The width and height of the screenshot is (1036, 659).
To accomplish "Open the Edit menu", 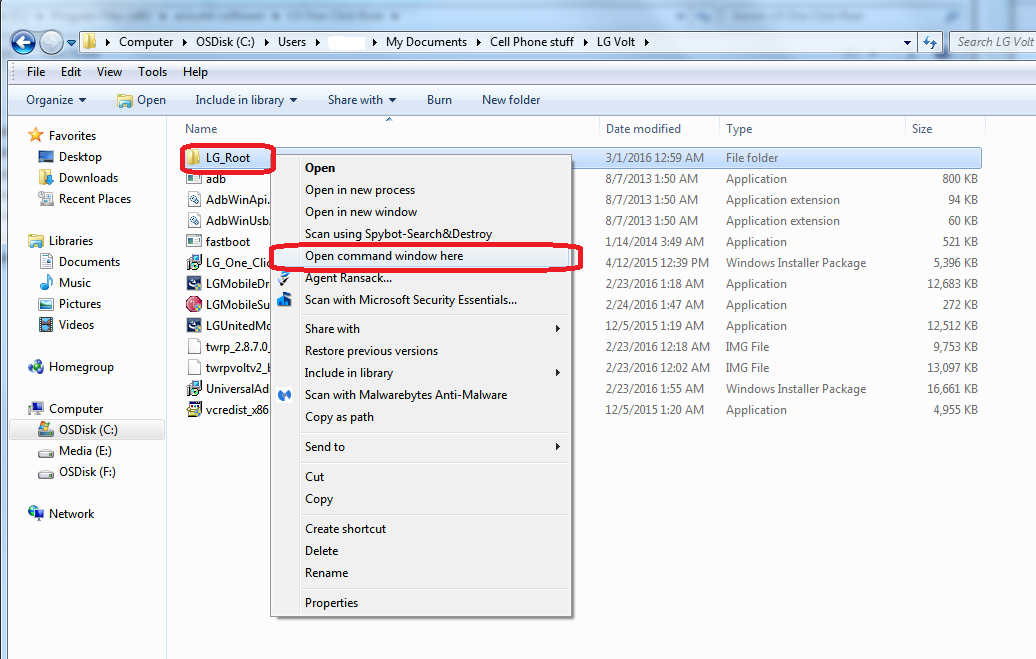I will pos(71,71).
